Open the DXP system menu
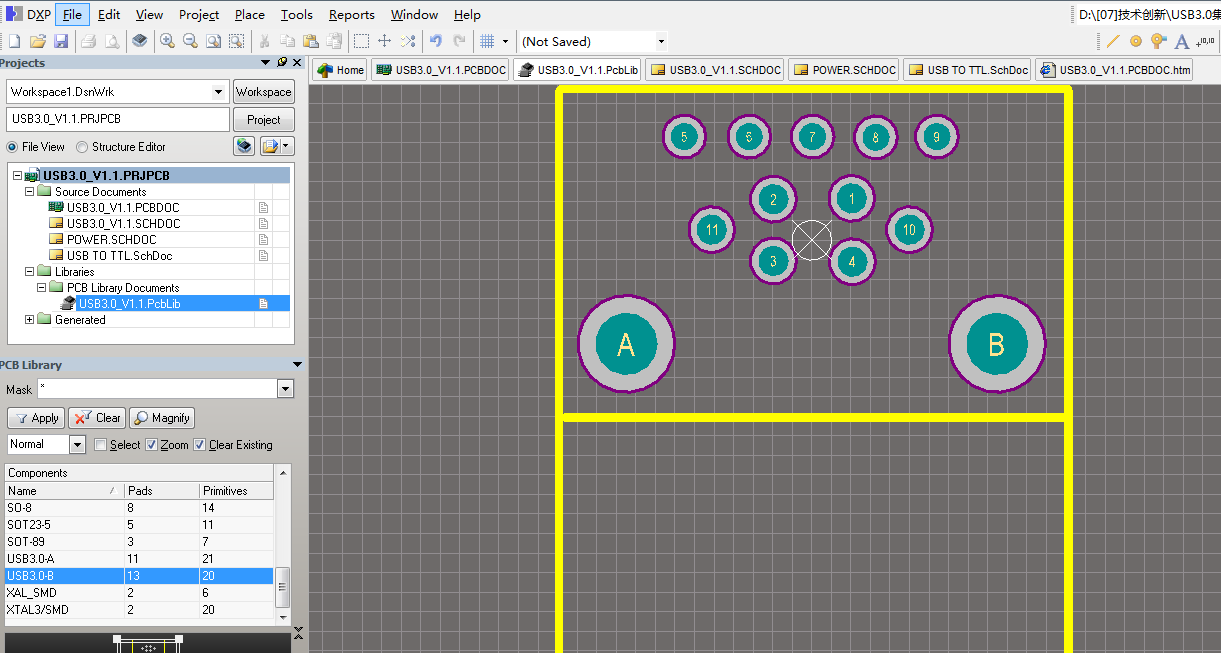1221x653 pixels. [x=28, y=15]
